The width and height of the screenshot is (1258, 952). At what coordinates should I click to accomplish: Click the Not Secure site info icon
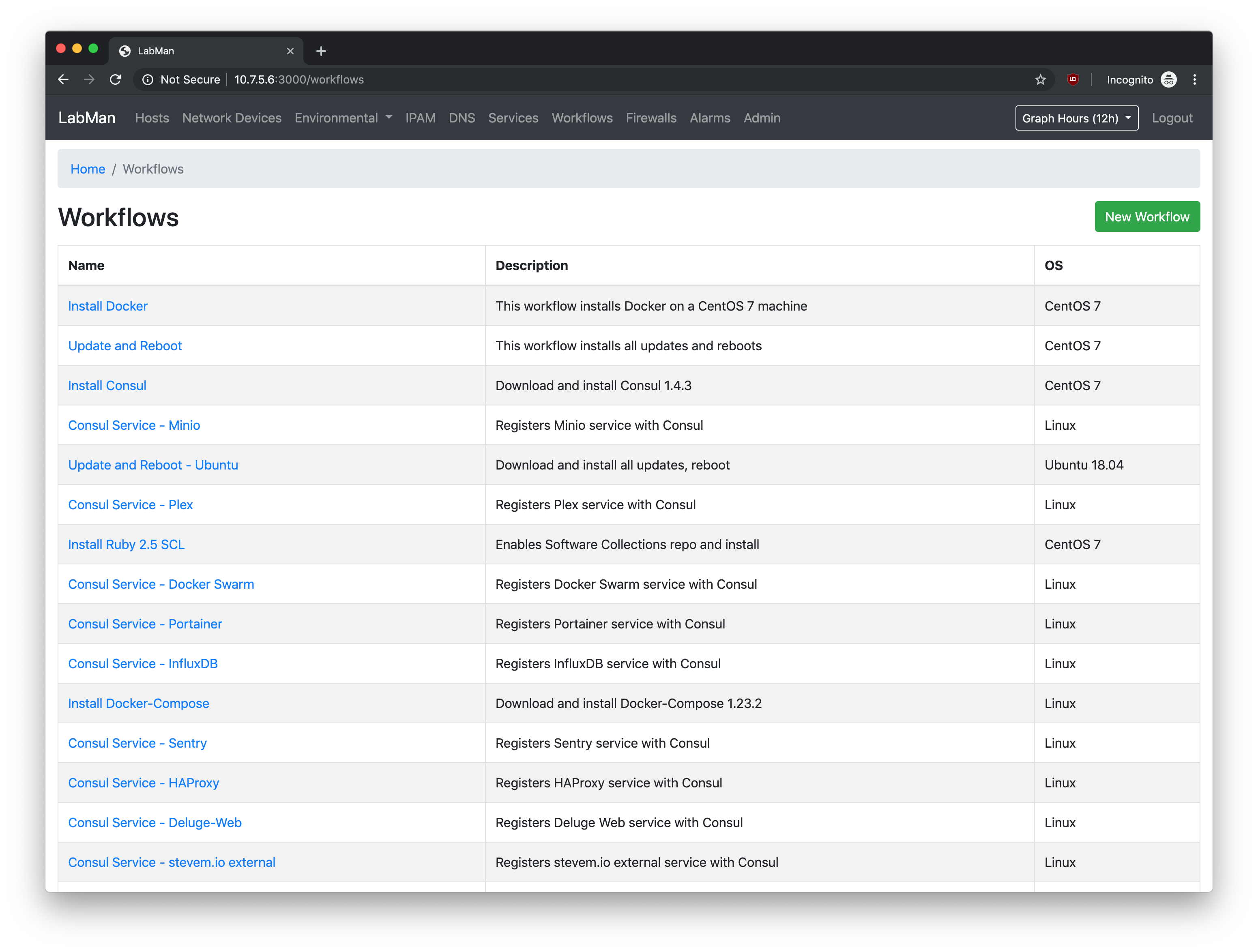148,79
